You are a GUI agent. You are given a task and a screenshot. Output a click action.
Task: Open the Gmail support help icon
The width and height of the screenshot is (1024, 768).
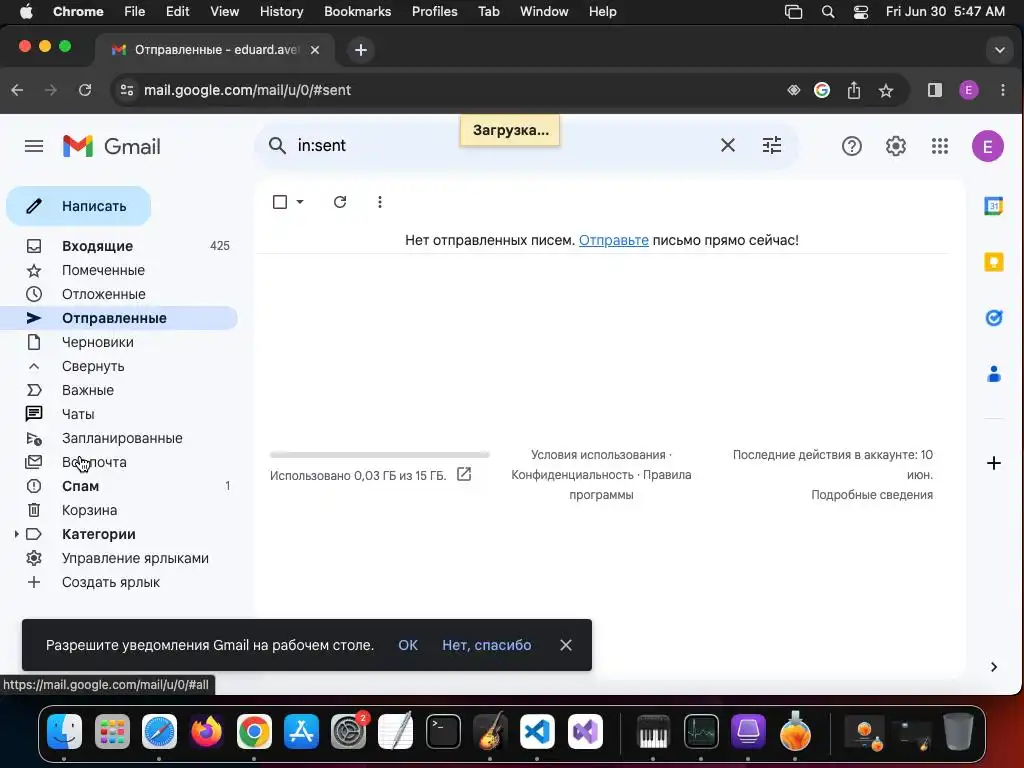[852, 146]
